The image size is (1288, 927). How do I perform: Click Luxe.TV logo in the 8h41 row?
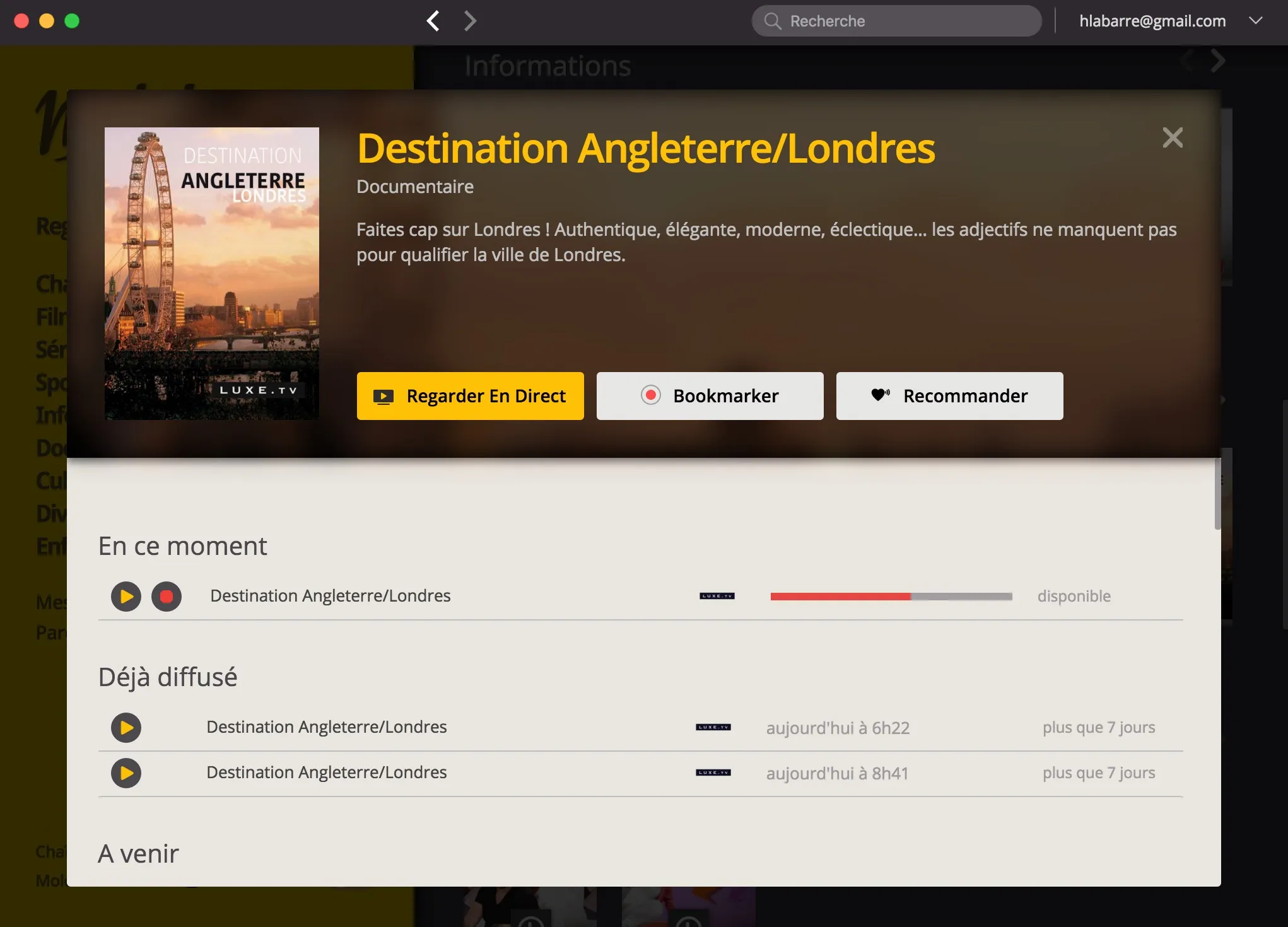713,772
